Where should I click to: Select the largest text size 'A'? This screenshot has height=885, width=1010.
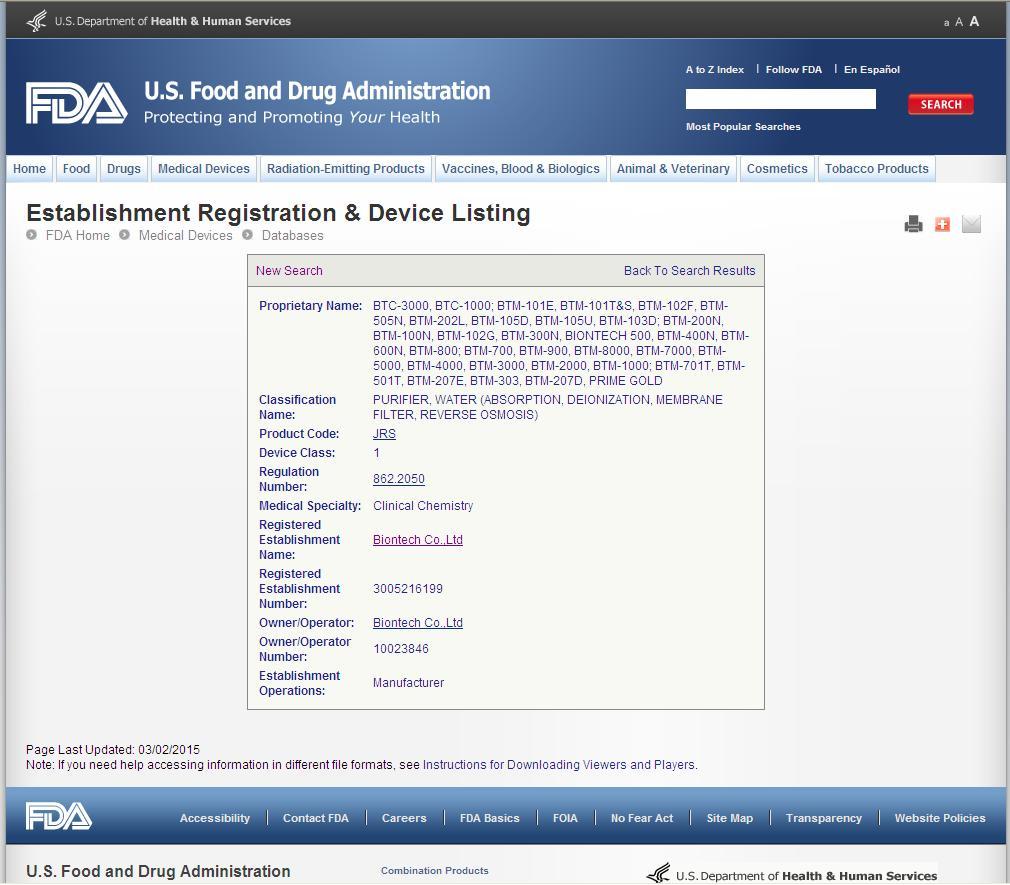[x=974, y=21]
